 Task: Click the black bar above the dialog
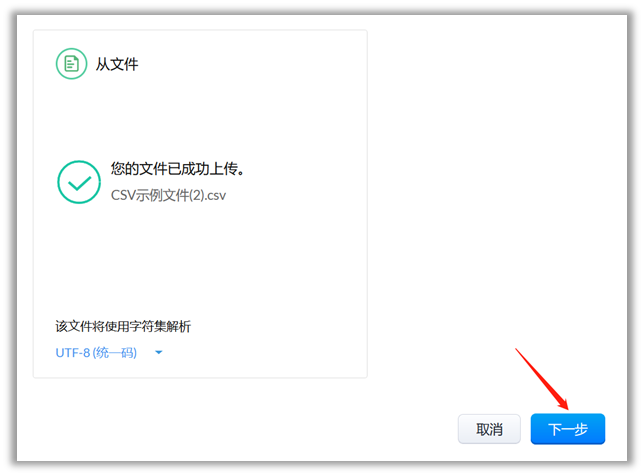[320, 7]
